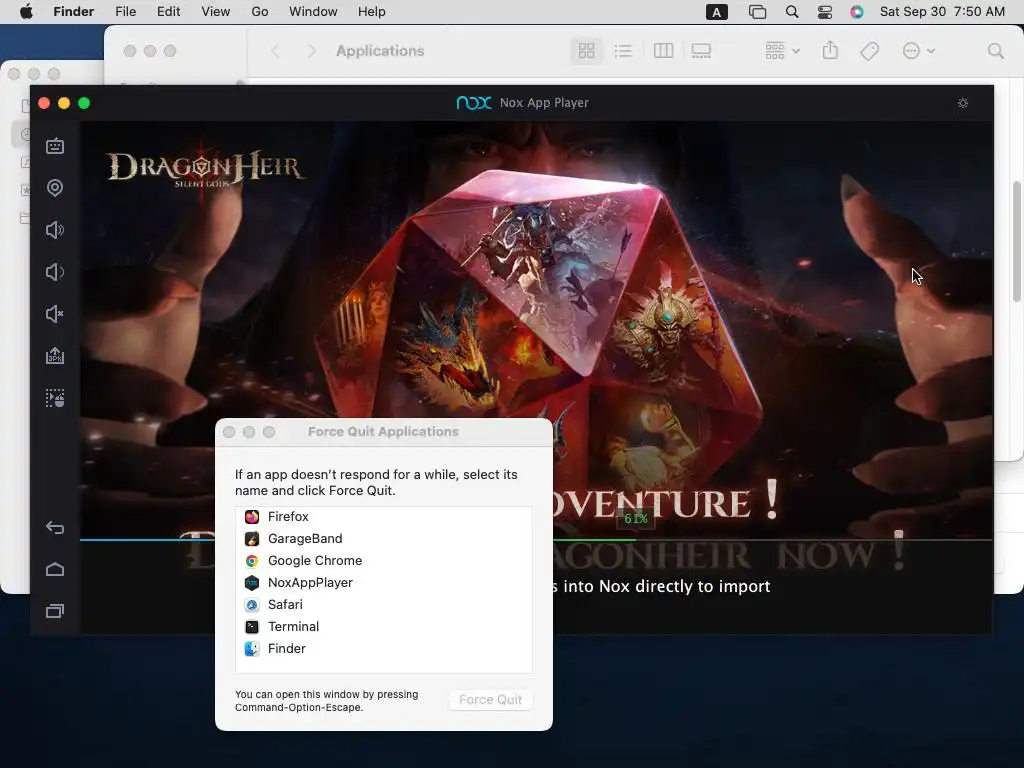Viewport: 1024px width, 768px height.
Task: Select Firefox in Force Quit list
Action: point(383,517)
